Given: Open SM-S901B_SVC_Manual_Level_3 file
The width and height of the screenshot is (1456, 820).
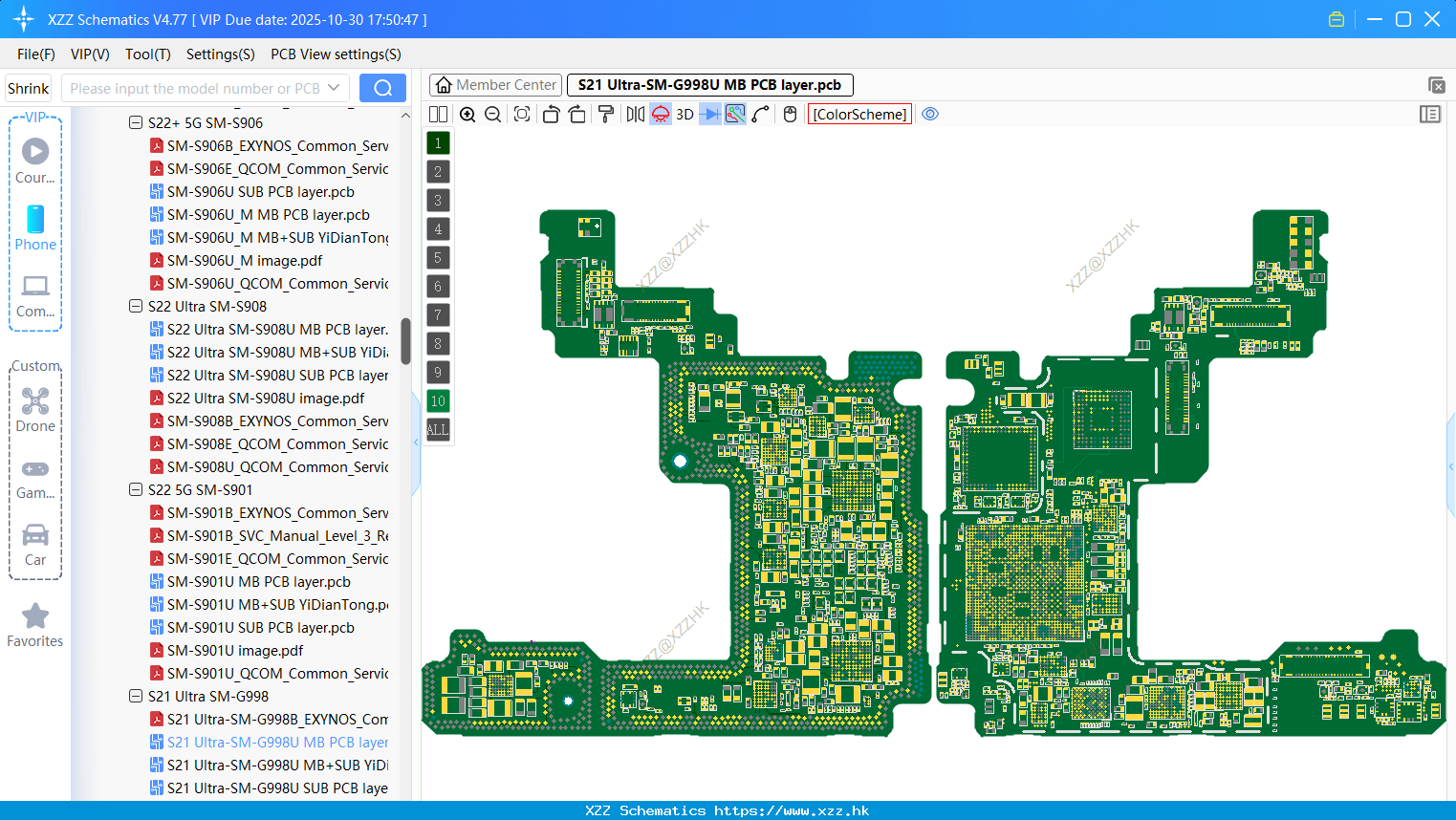Looking at the screenshot, I should pyautogui.click(x=277, y=536).
